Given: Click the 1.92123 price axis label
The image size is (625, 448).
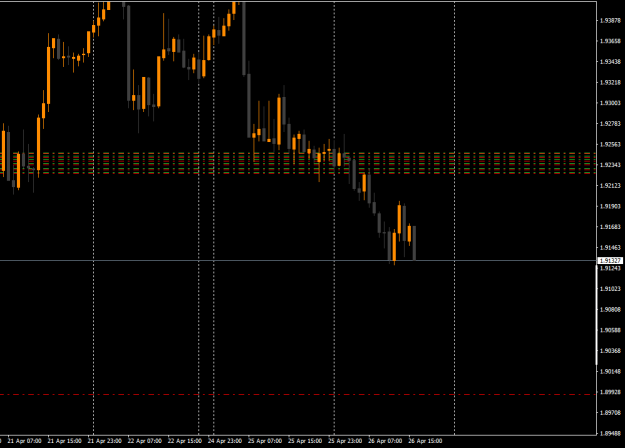Looking at the screenshot, I should [610, 186].
